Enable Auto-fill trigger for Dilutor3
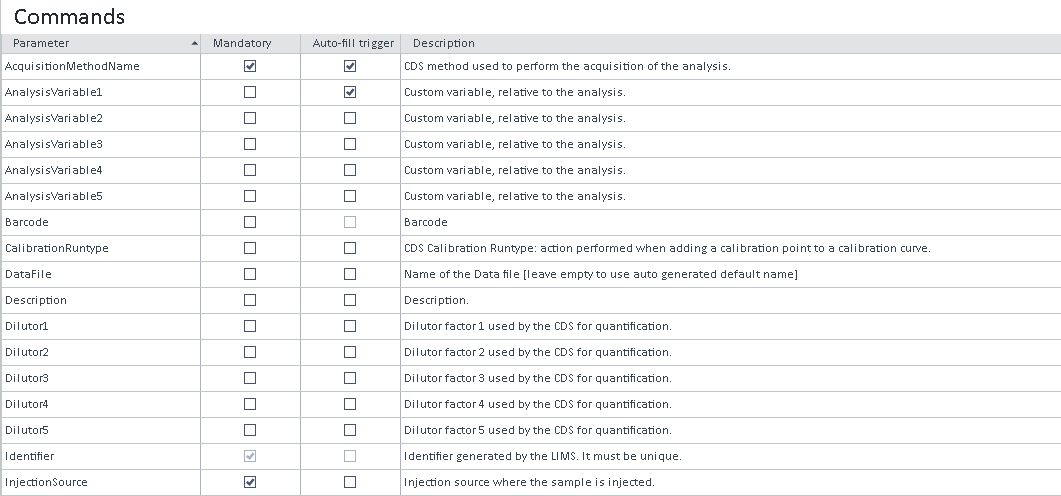The image size is (1061, 496). [x=350, y=378]
